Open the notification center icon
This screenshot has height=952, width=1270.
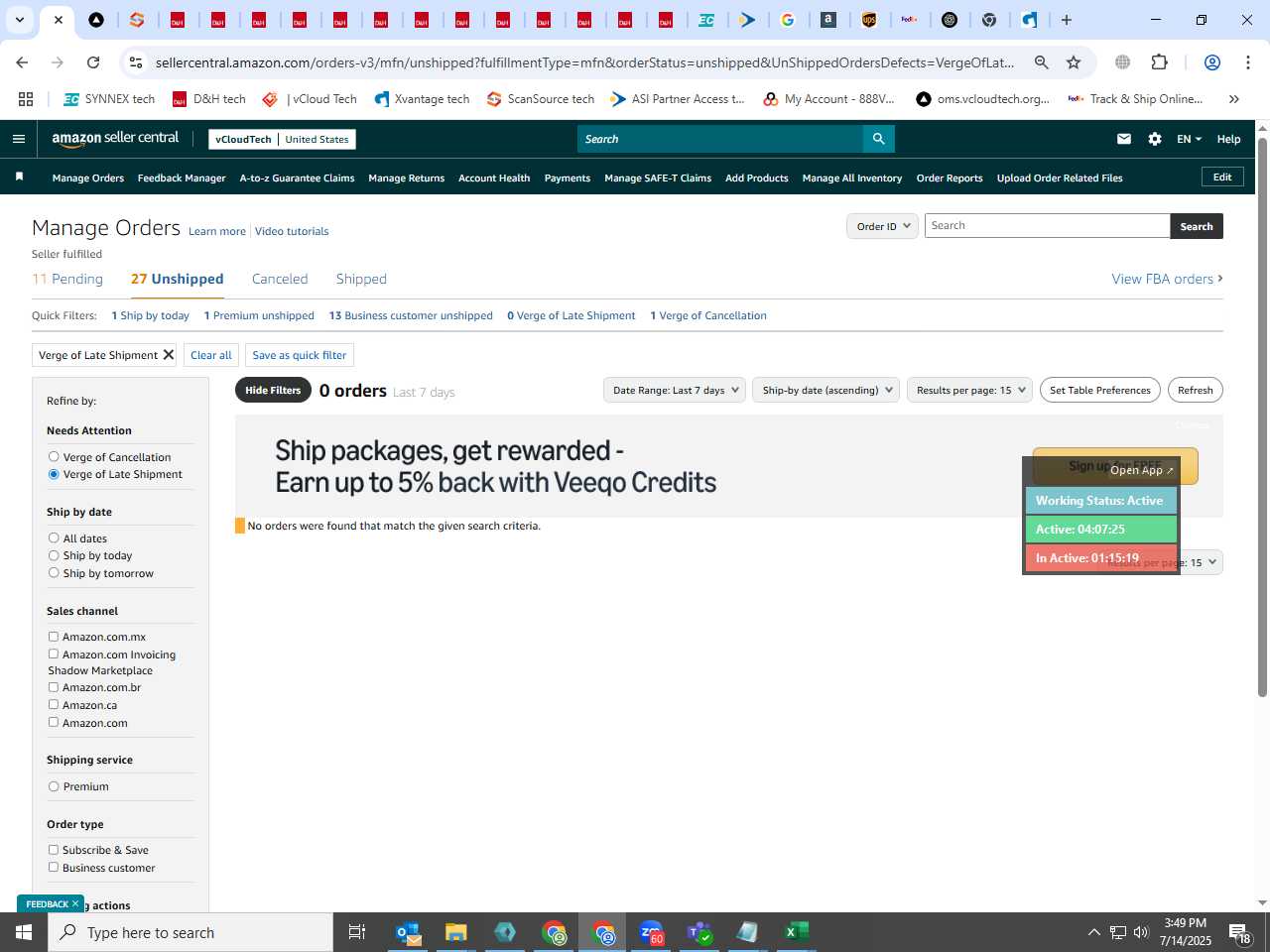(1240, 932)
